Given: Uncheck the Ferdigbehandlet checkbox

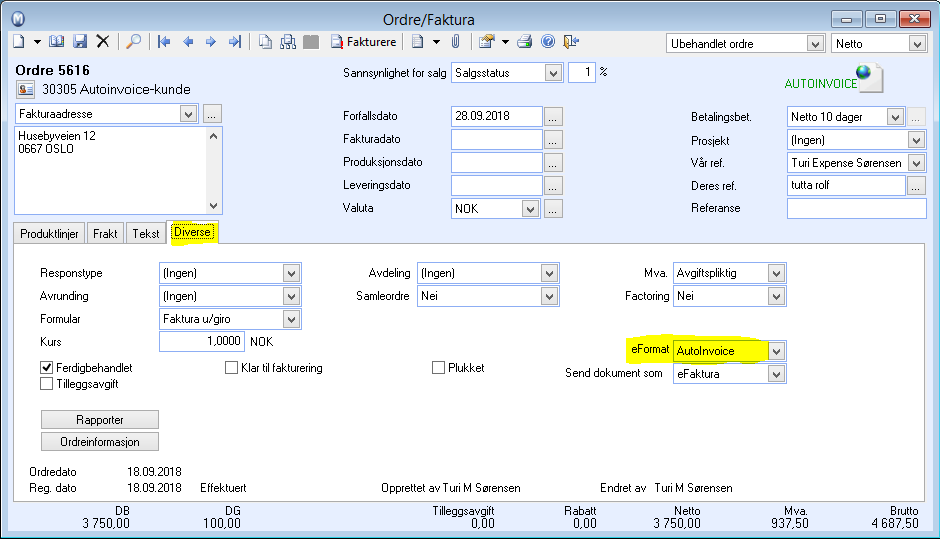Looking at the screenshot, I should click(x=46, y=368).
